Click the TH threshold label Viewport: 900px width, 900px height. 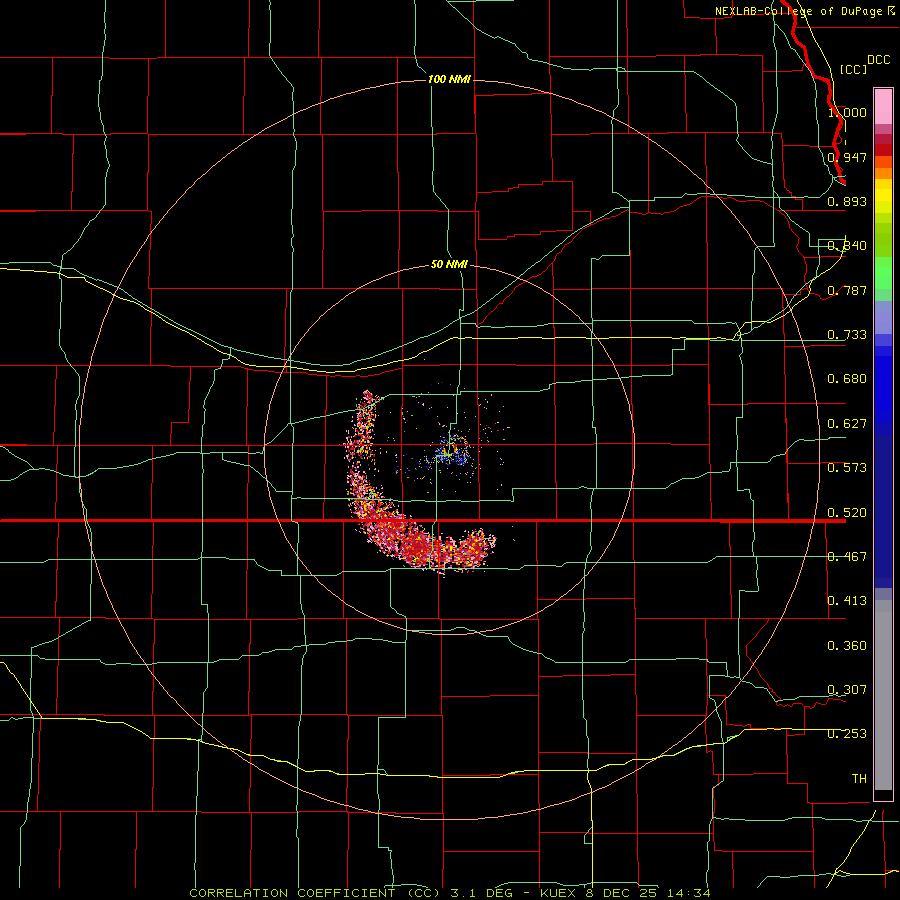[x=859, y=779]
